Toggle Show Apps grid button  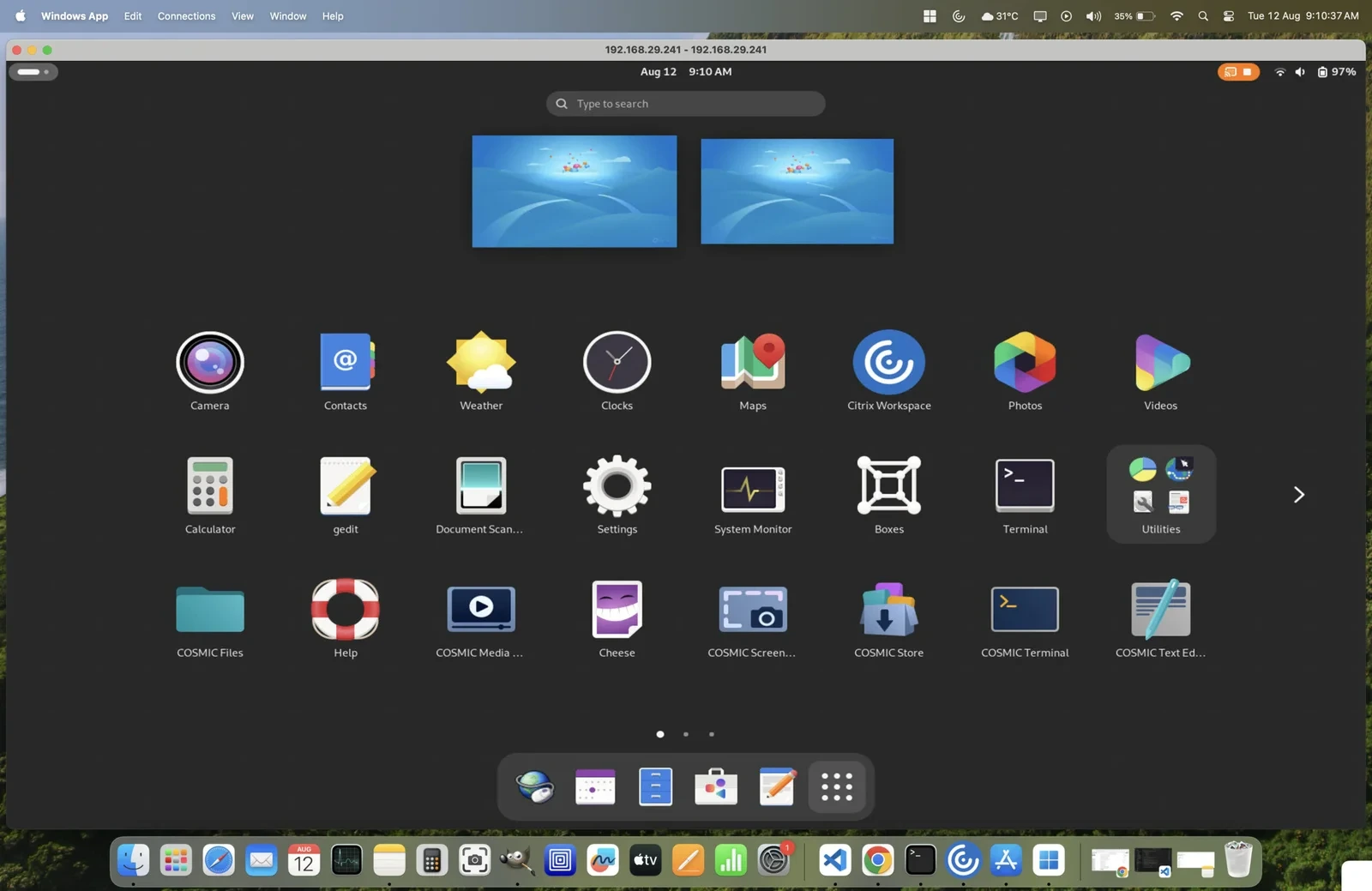837,786
